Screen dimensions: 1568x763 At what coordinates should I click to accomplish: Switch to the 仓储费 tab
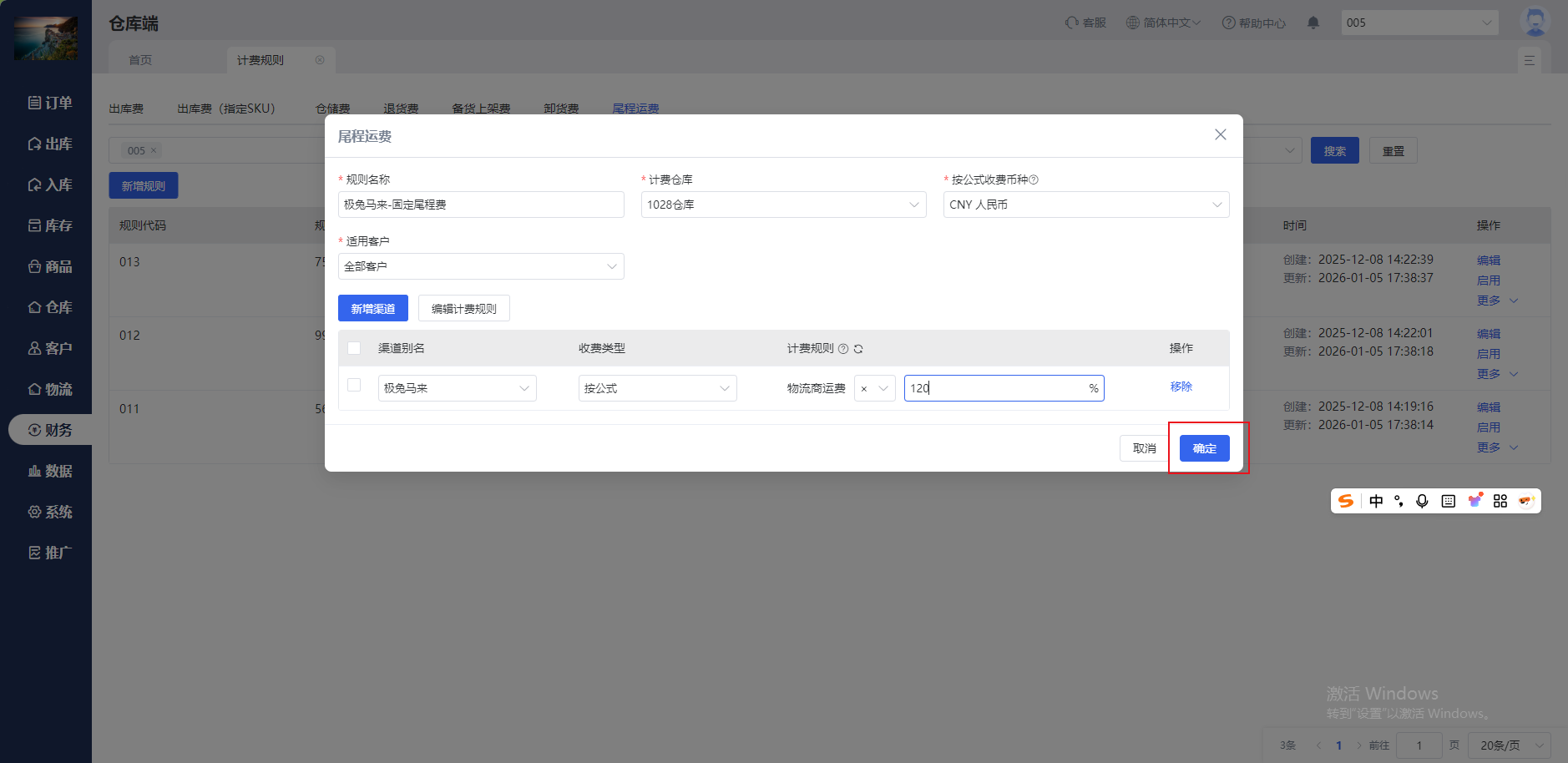click(x=333, y=108)
